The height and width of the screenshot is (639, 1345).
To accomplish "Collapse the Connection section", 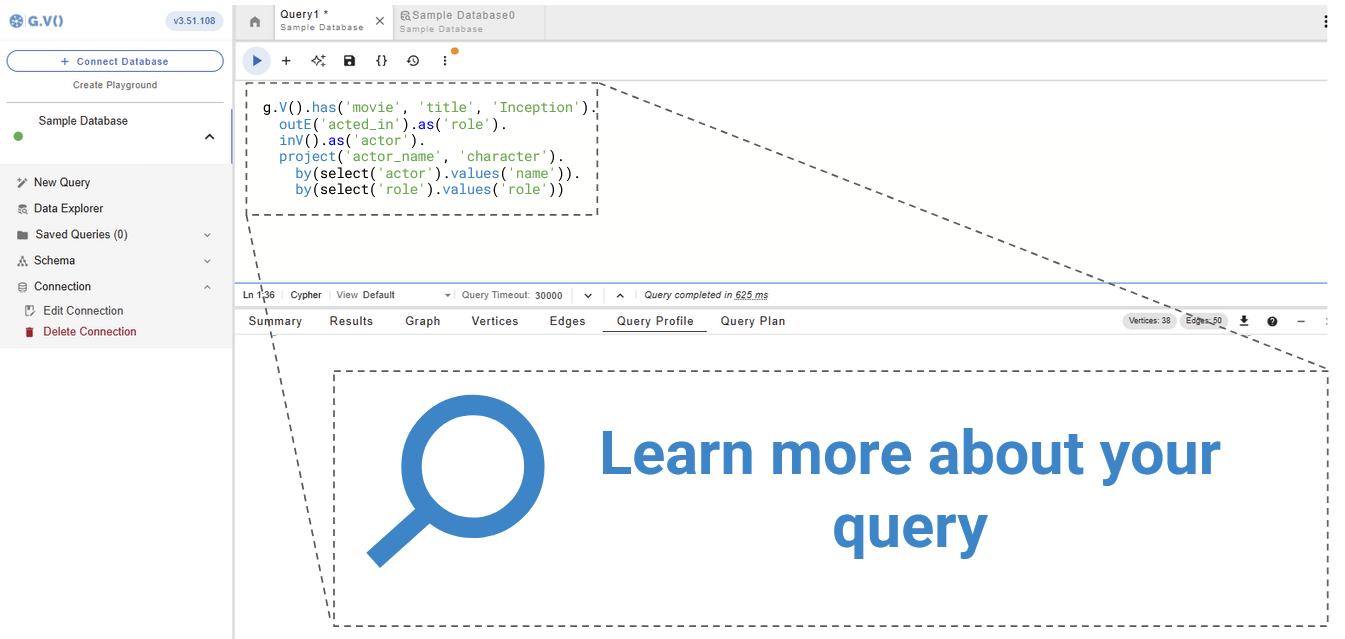I will (207, 286).
